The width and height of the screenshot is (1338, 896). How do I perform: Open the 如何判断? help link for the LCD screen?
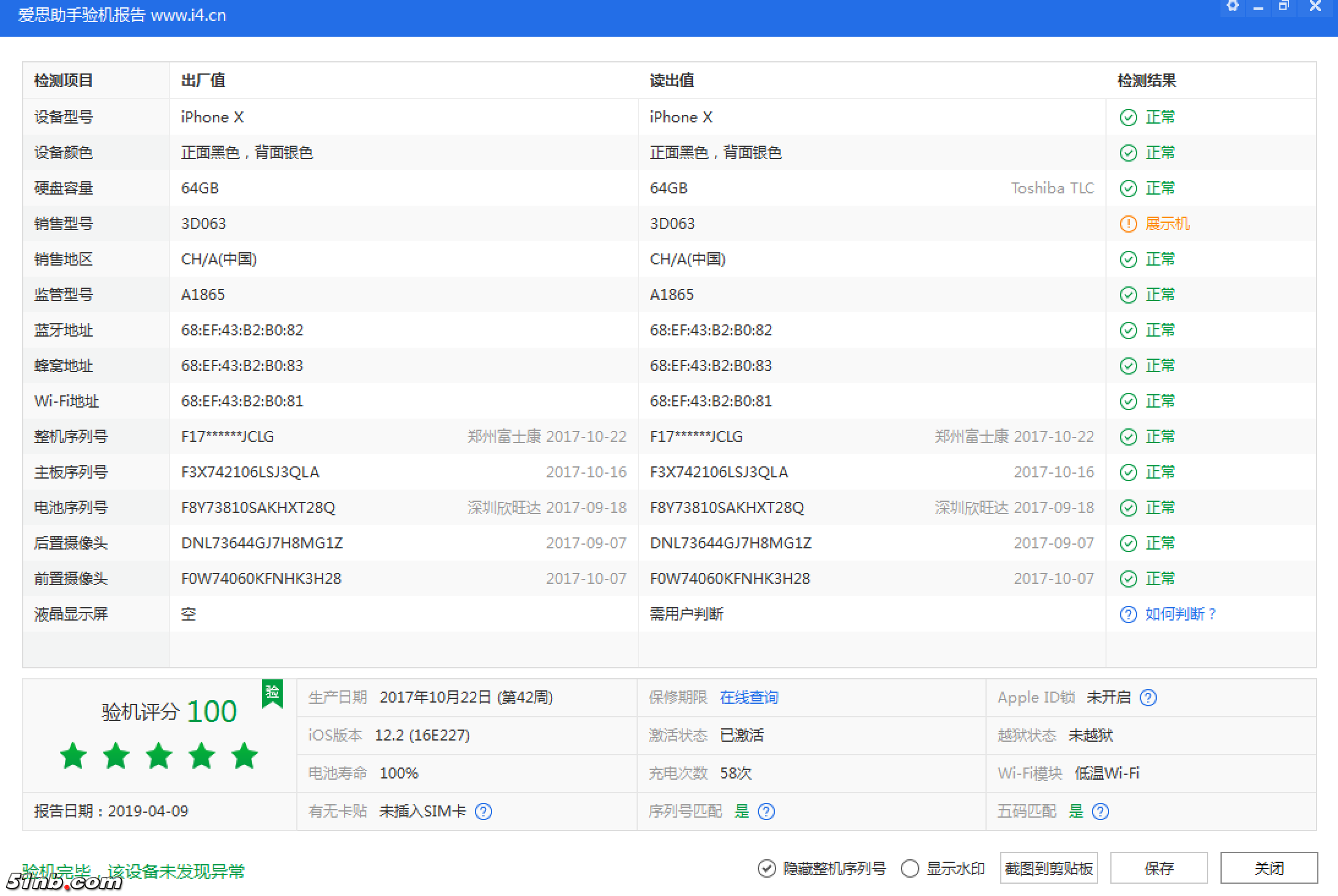[x=1178, y=614]
